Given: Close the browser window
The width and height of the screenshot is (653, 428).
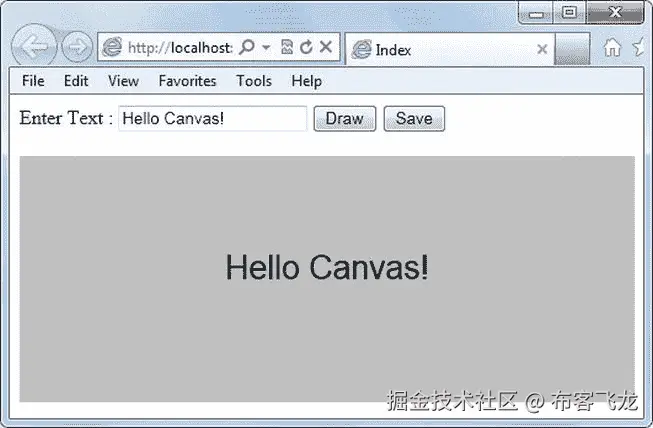Looking at the screenshot, I should 615,12.
